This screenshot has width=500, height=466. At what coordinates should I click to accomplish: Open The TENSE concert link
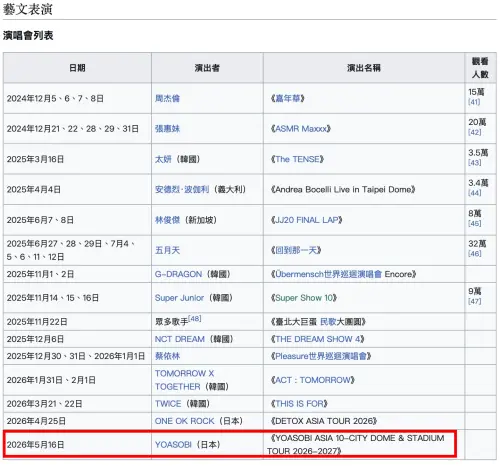[x=297, y=159]
